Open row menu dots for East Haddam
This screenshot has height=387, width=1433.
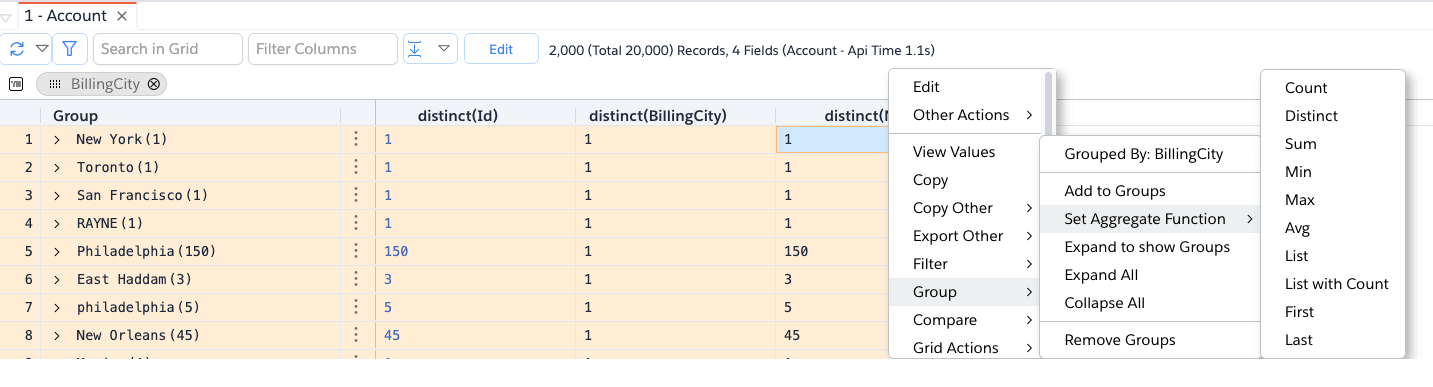[356, 280]
